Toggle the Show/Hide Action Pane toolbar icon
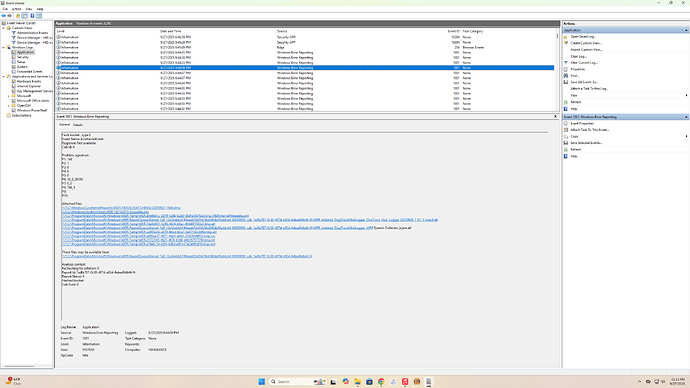Screen dimensions: 690x388 [39, 16]
